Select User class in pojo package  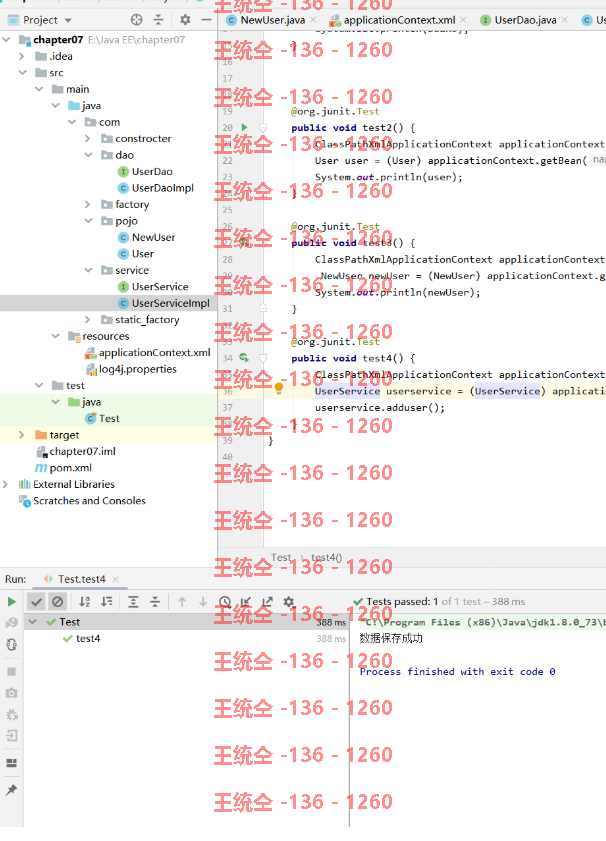143,254
